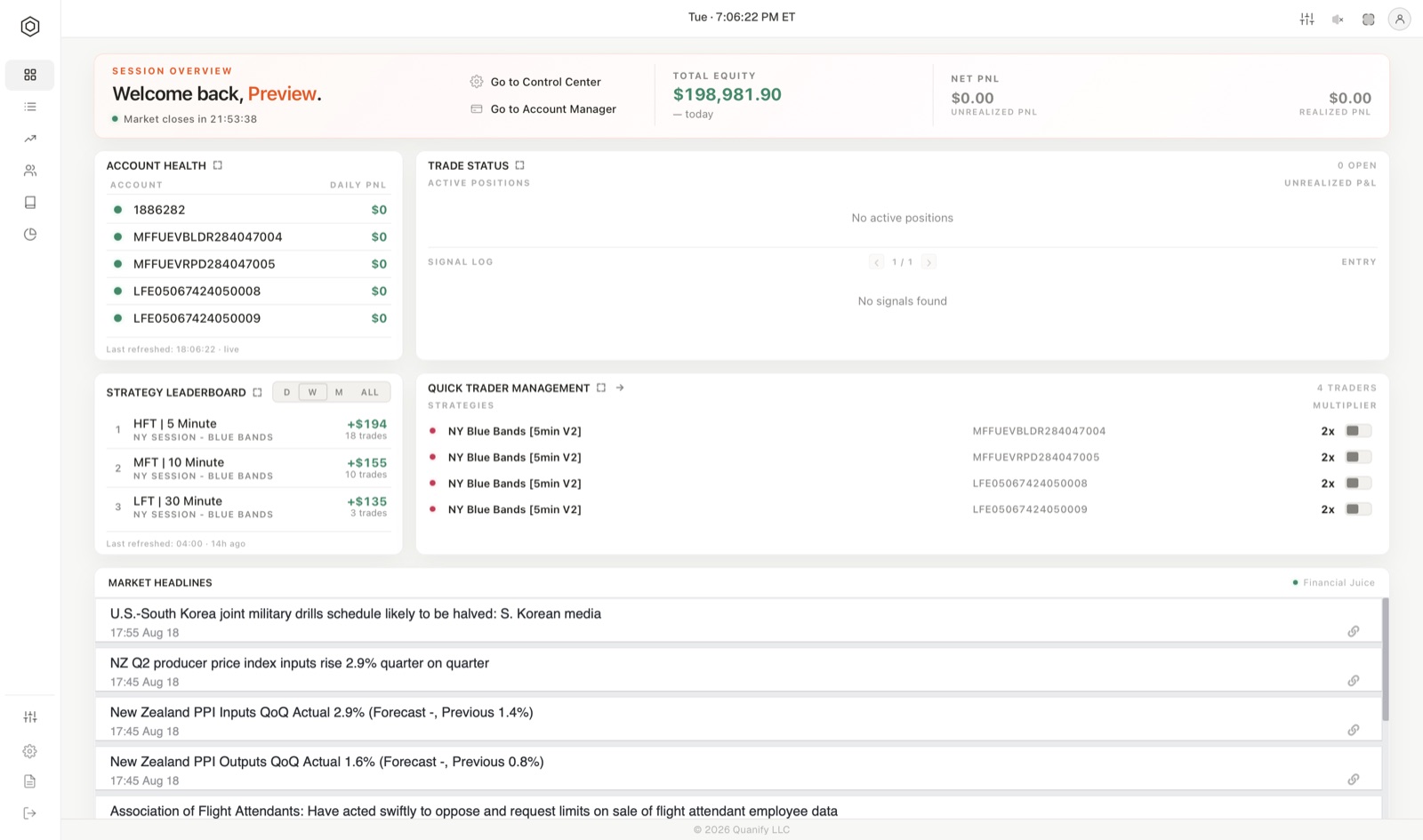Click the sliders icon in the top bar
The height and width of the screenshot is (840, 1423).
[x=1307, y=19]
